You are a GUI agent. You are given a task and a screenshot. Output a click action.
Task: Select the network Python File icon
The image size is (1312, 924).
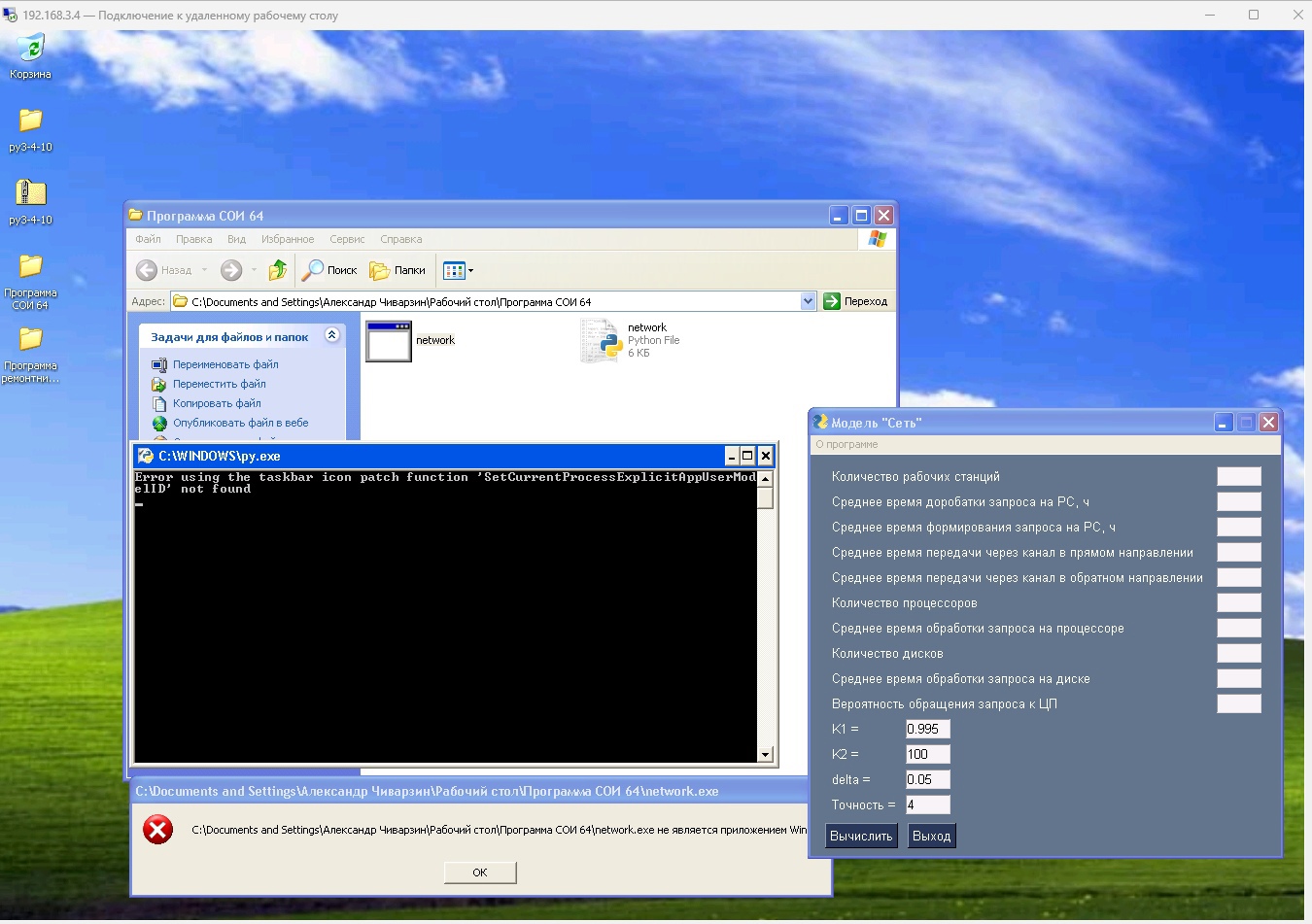[x=602, y=341]
